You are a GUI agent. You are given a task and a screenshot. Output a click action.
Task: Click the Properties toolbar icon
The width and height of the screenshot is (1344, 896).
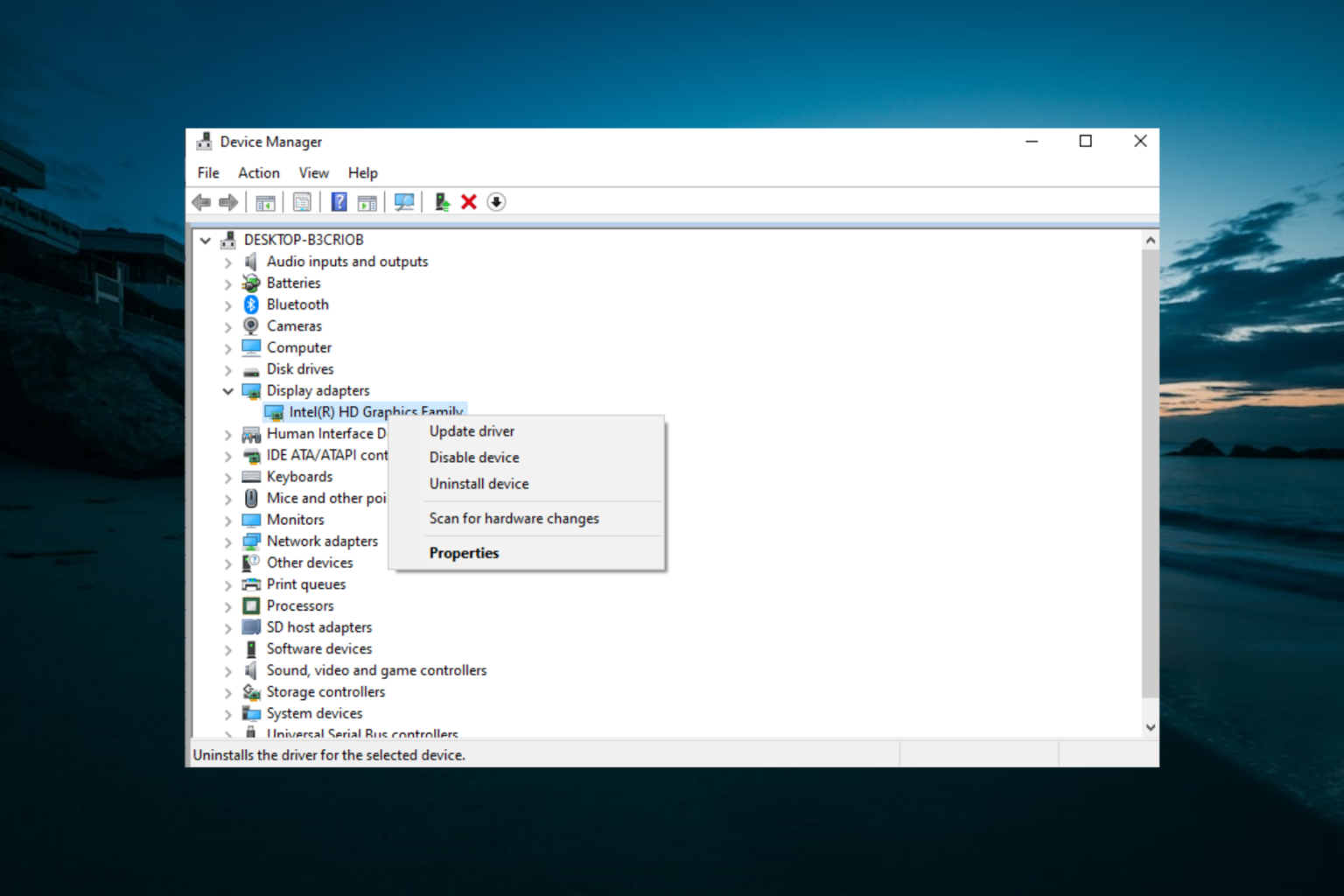click(302, 202)
